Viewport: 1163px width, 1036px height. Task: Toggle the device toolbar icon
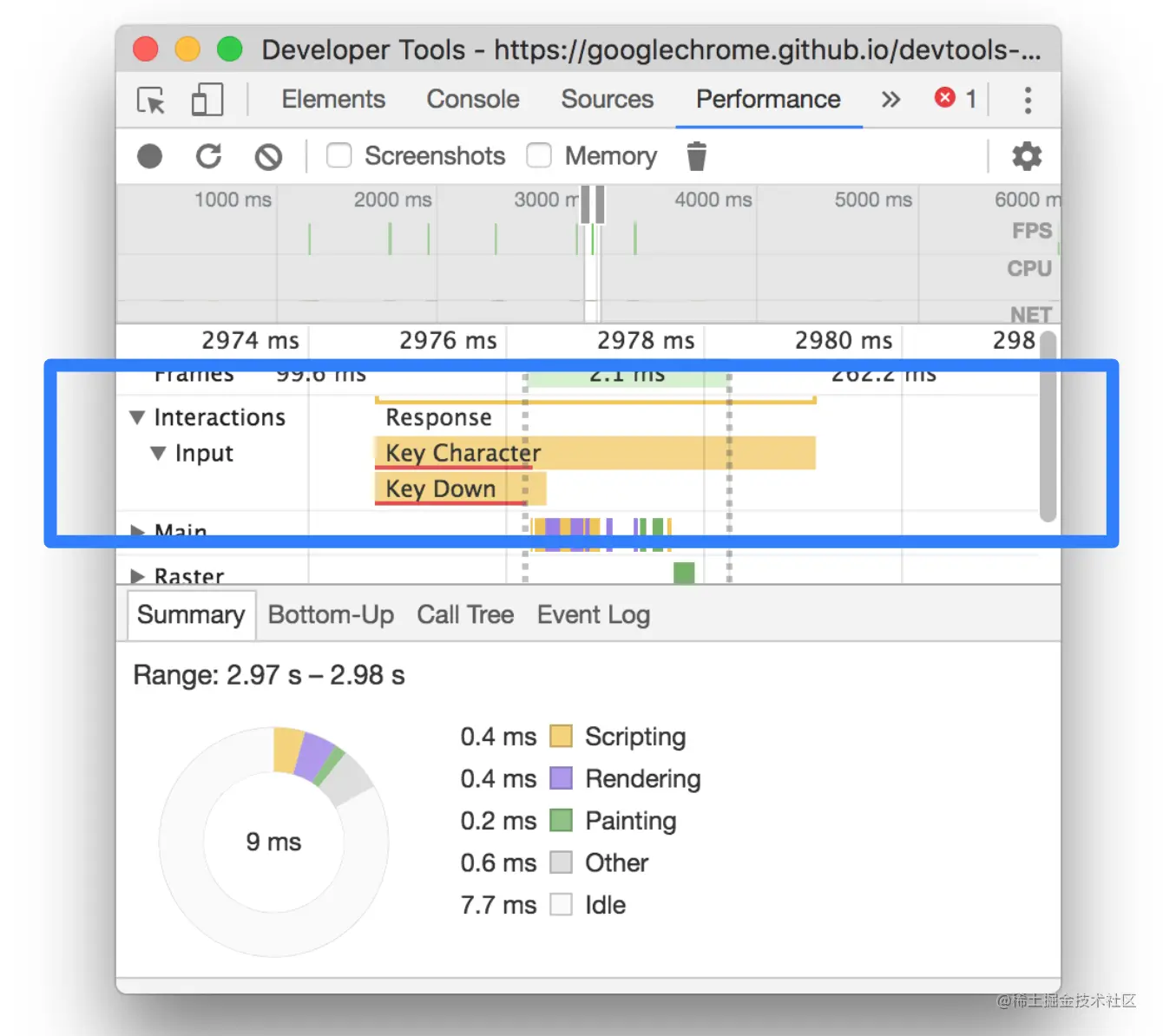pyautogui.click(x=206, y=100)
